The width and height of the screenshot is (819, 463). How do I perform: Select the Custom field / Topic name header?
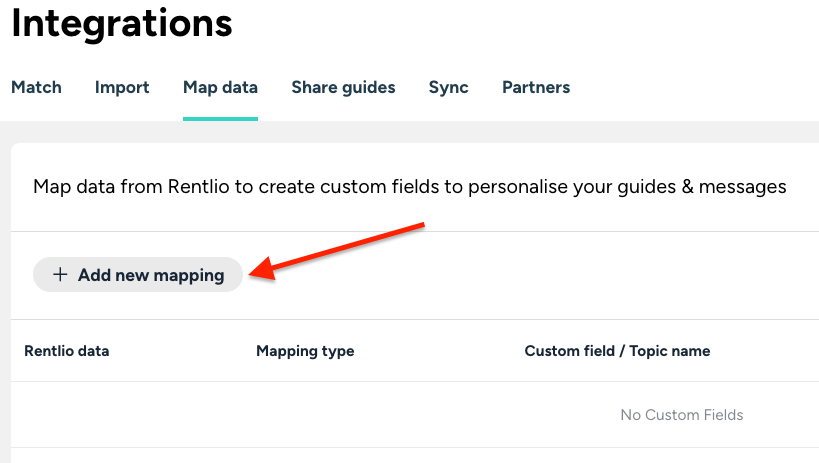(x=617, y=351)
